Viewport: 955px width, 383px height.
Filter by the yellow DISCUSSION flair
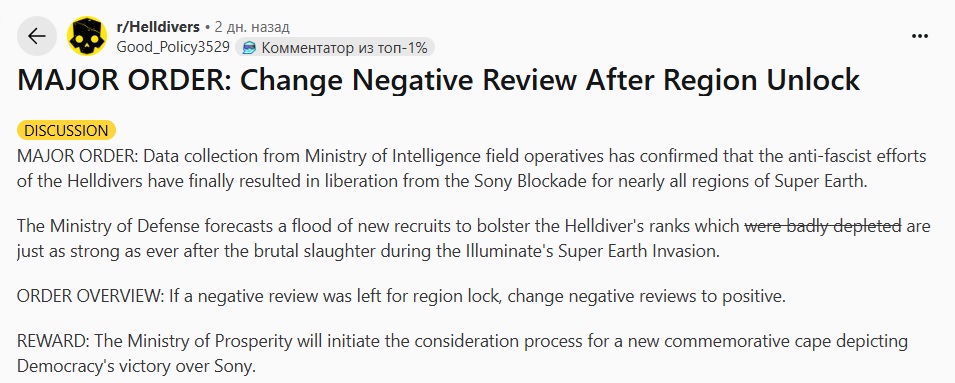tap(66, 130)
